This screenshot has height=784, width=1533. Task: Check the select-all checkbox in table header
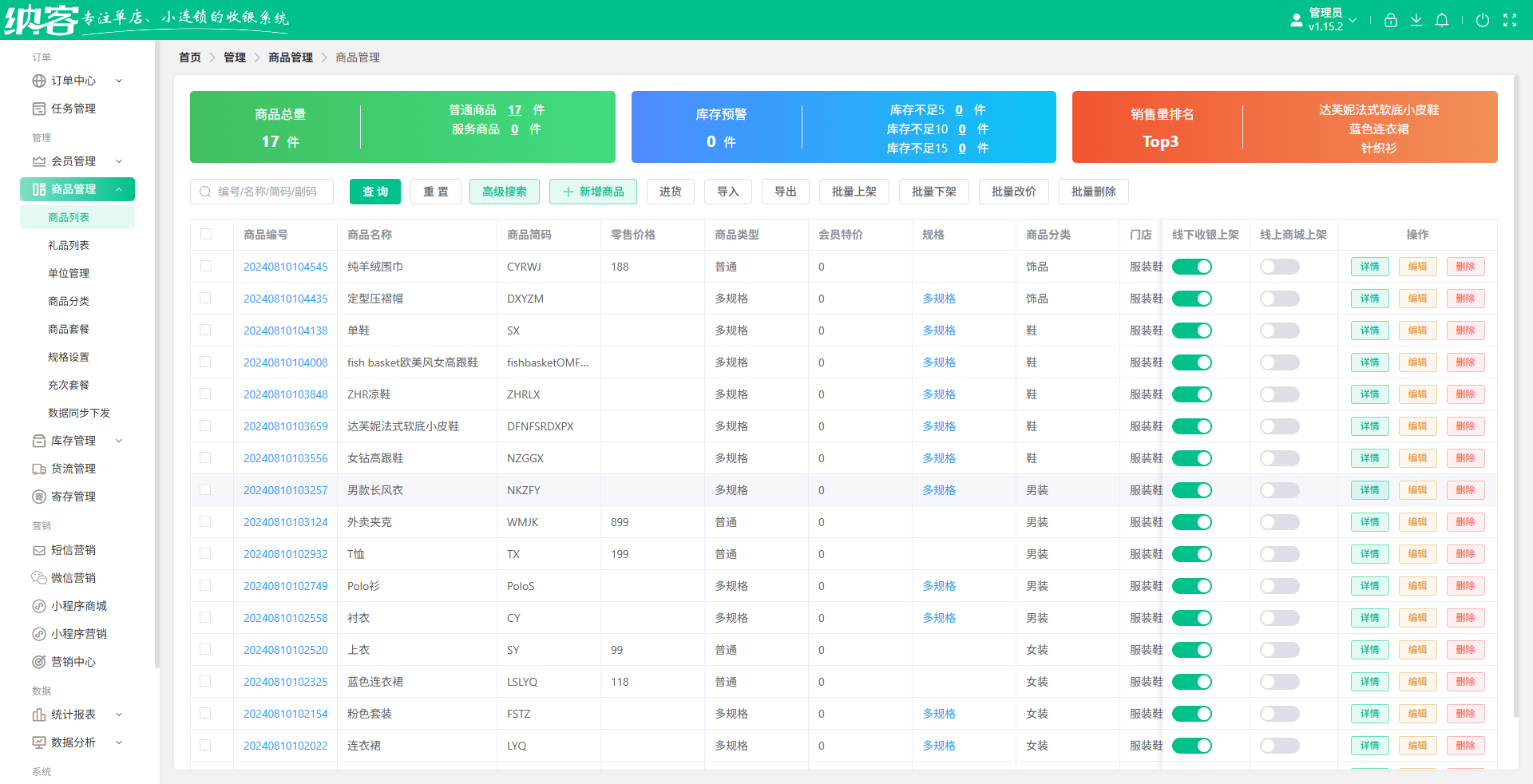pos(206,234)
